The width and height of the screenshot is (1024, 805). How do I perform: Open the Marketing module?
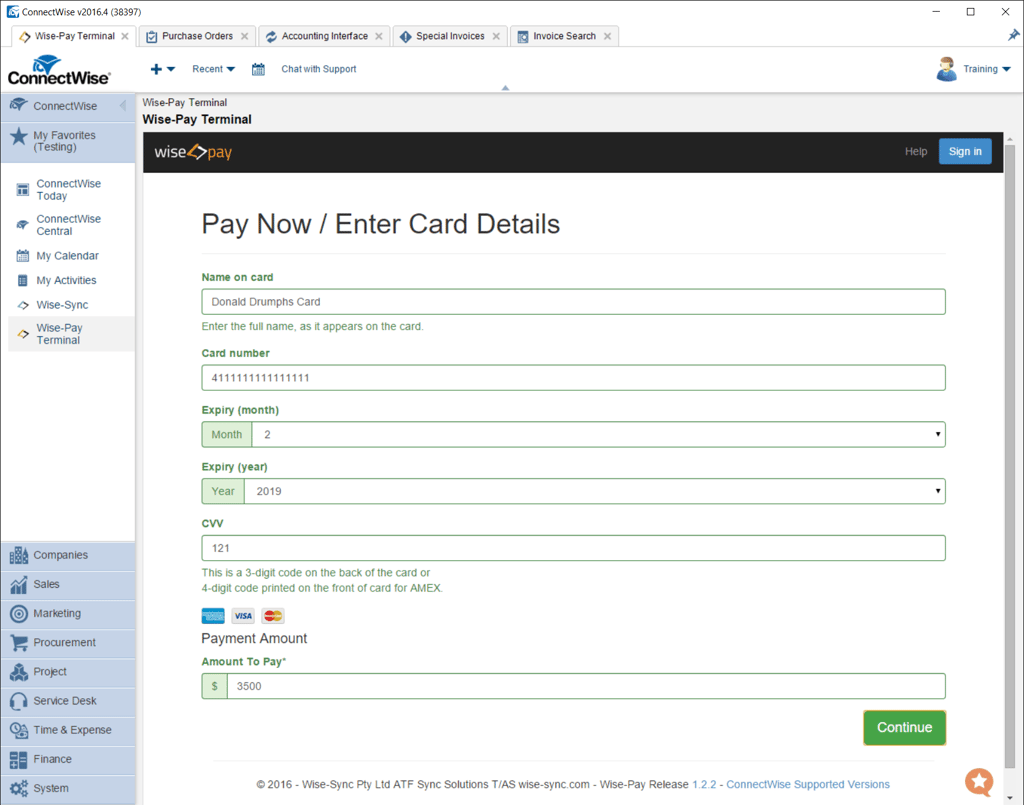point(68,614)
